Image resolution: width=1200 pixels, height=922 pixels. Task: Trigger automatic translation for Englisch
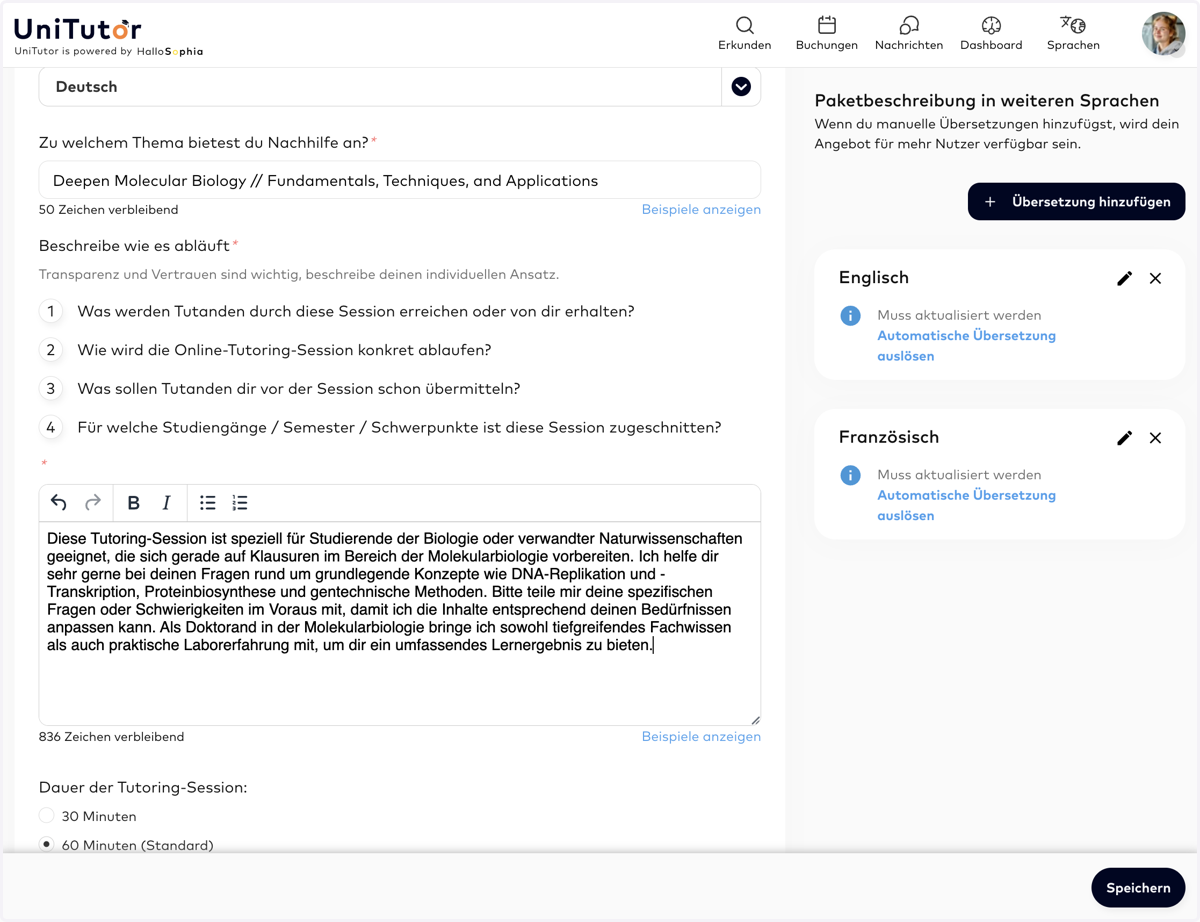(x=966, y=345)
